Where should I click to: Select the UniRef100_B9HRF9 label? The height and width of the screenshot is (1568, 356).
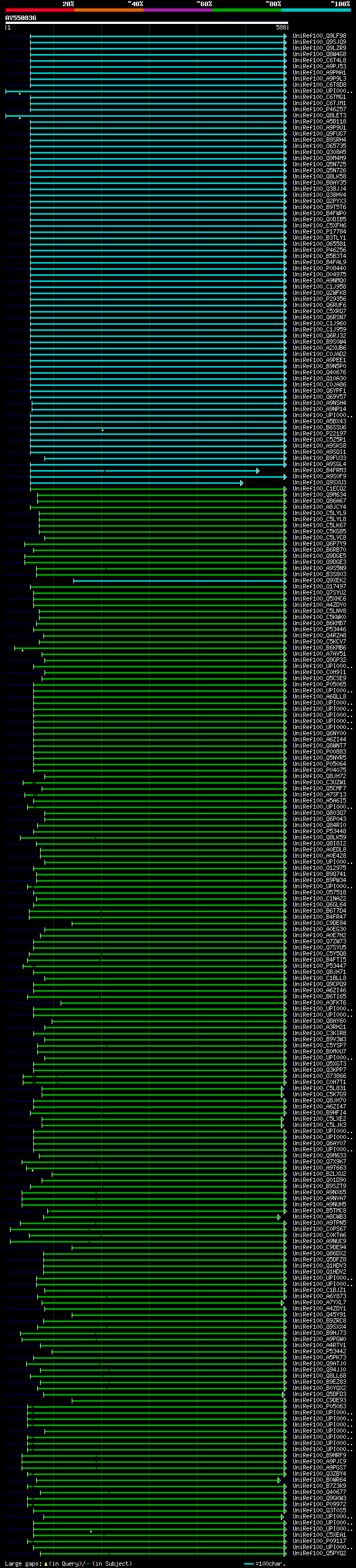(x=319, y=1456)
